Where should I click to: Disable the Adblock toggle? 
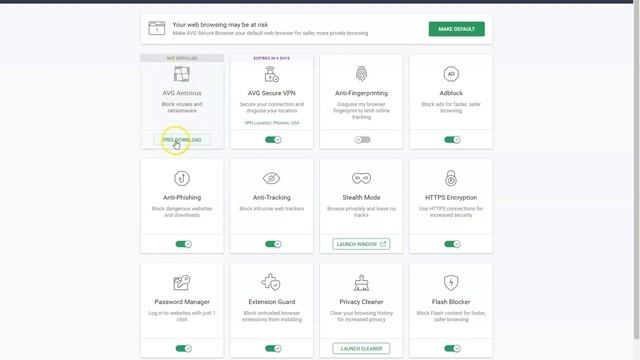452,140
